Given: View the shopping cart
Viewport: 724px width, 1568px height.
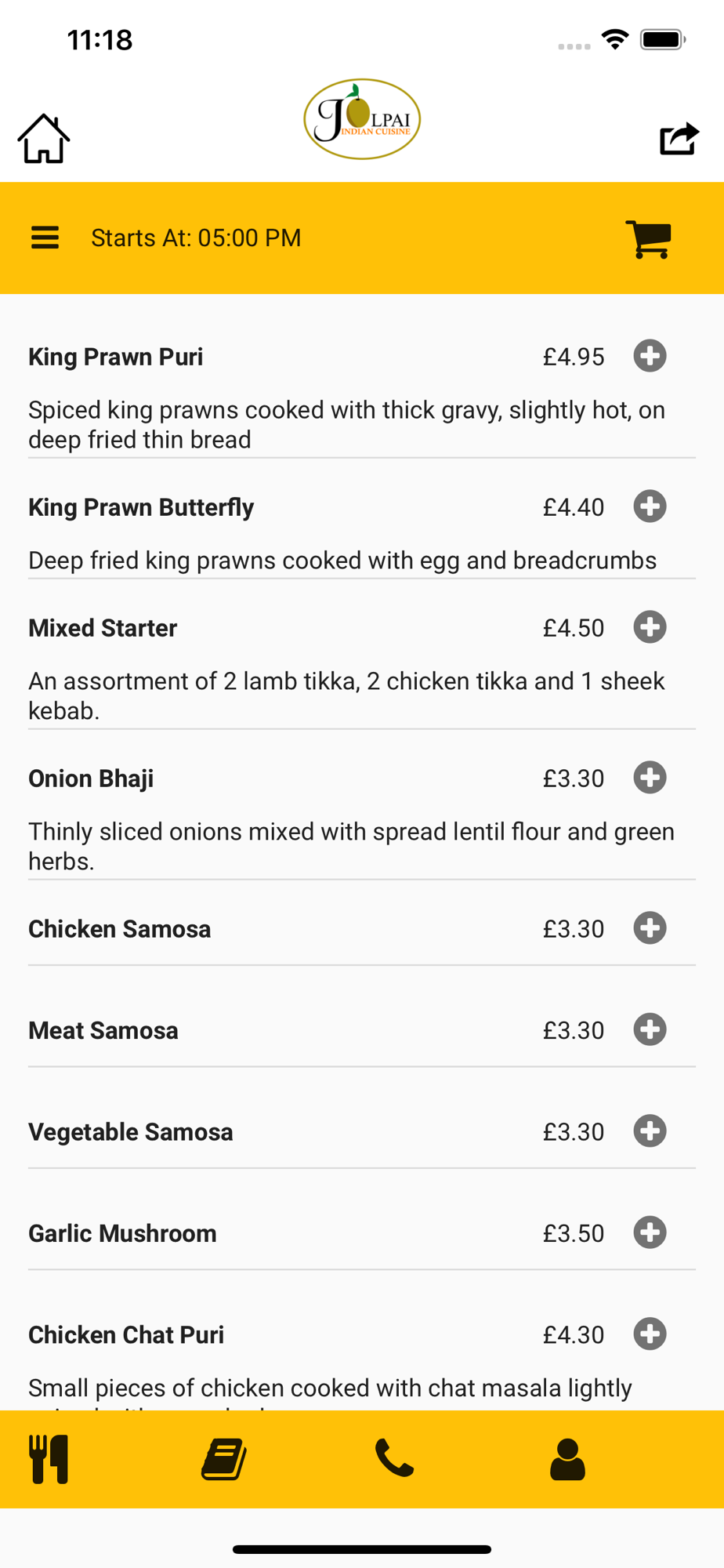Looking at the screenshot, I should point(648,238).
